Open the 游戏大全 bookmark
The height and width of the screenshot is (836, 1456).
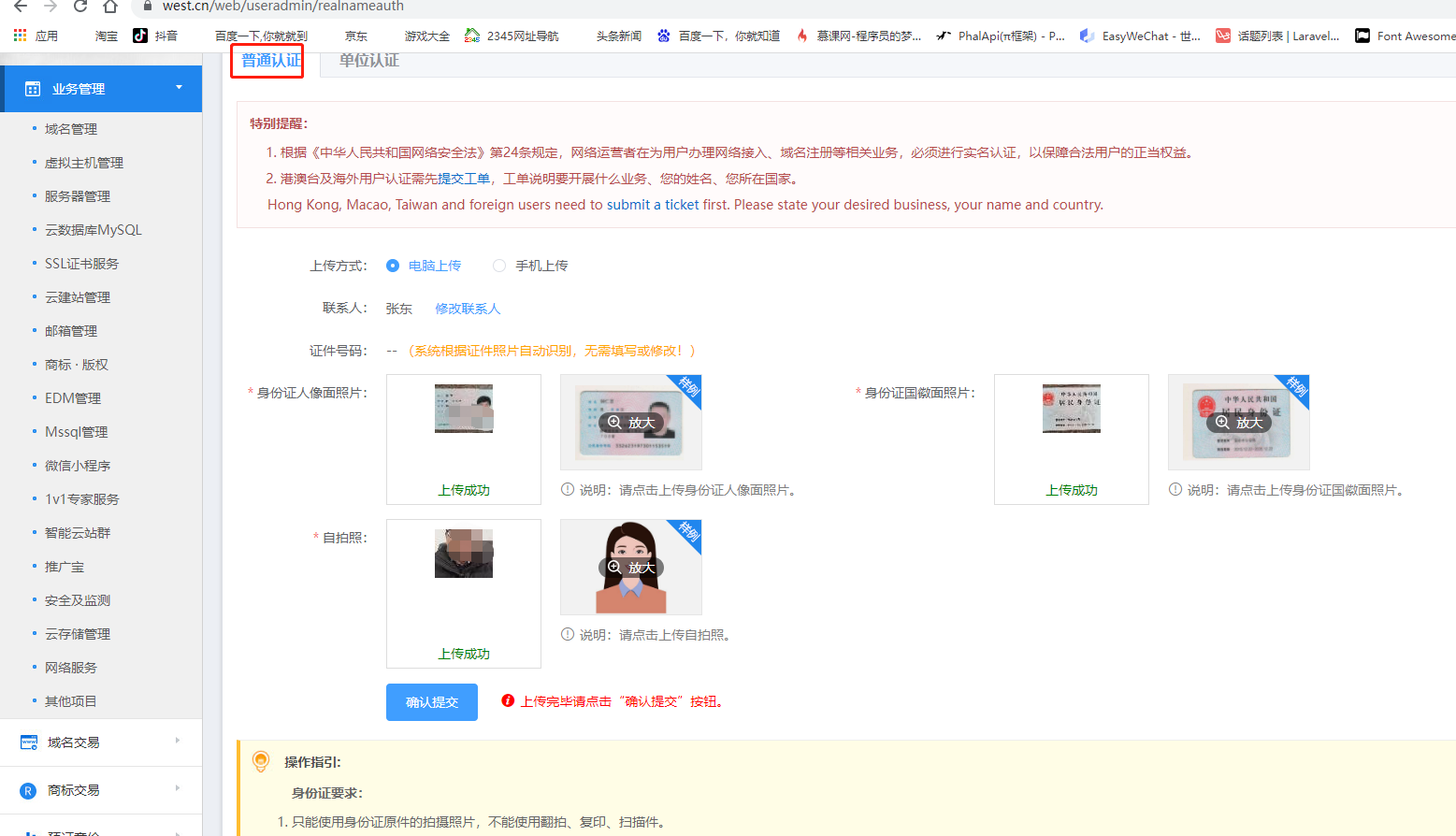(427, 36)
